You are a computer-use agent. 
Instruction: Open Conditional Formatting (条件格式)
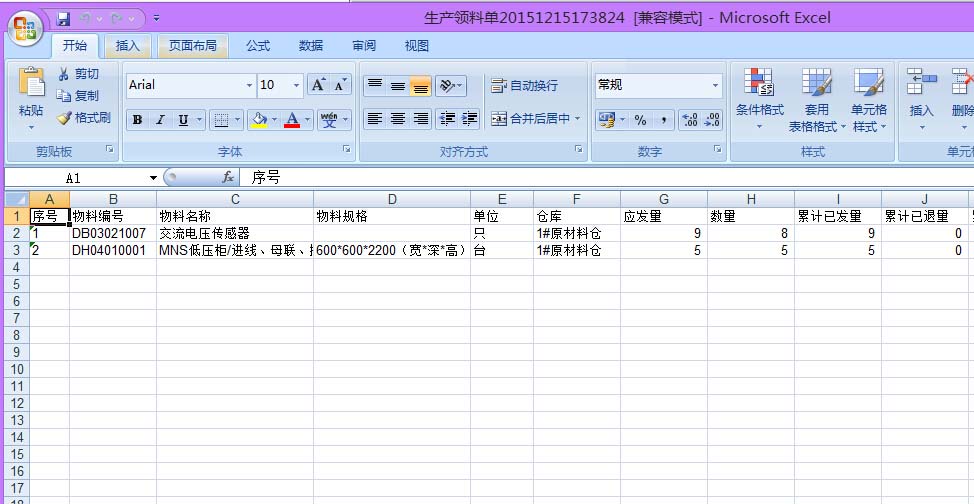(x=760, y=100)
